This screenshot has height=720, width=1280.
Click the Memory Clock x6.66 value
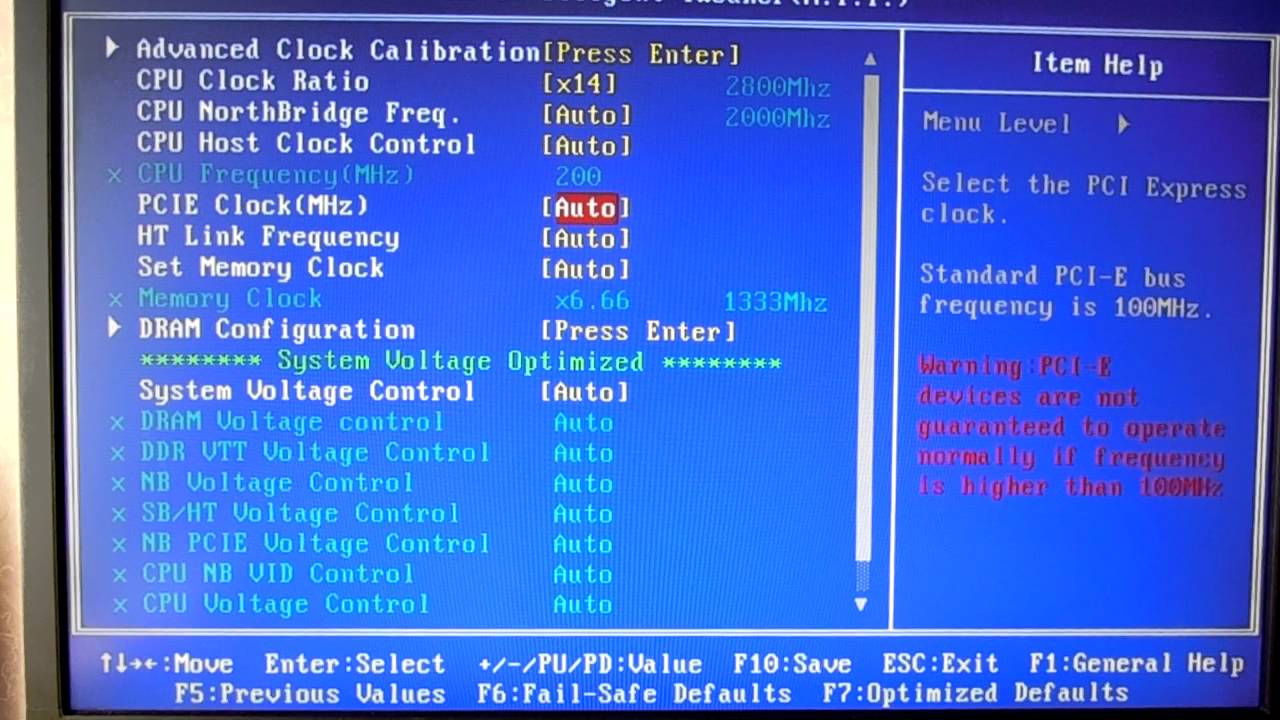point(592,301)
